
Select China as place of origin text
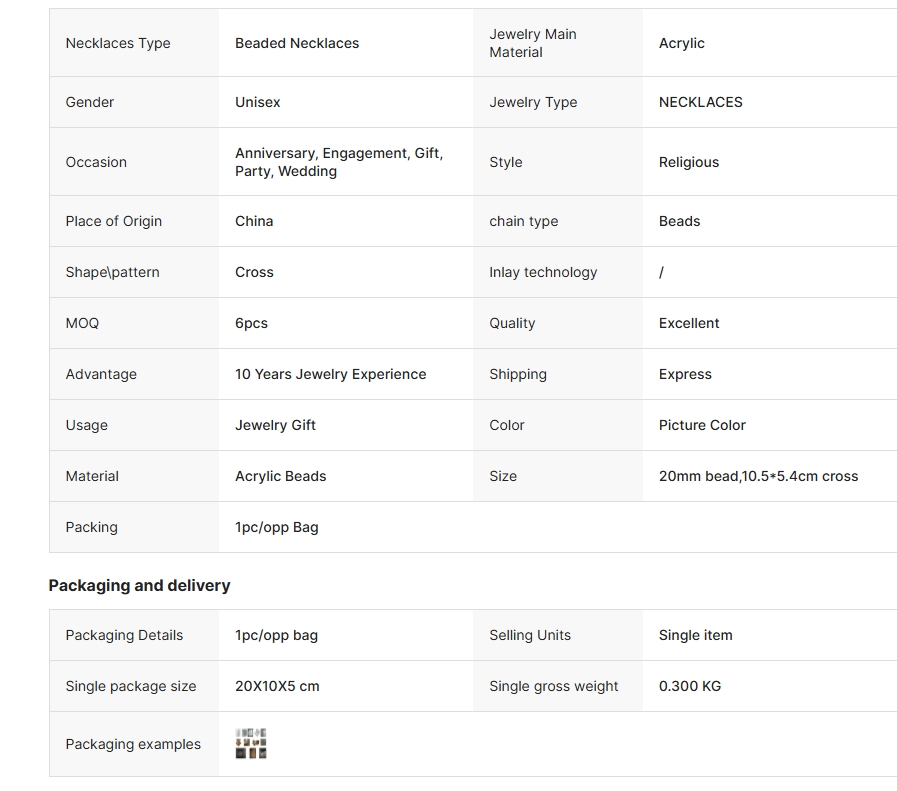coord(254,221)
